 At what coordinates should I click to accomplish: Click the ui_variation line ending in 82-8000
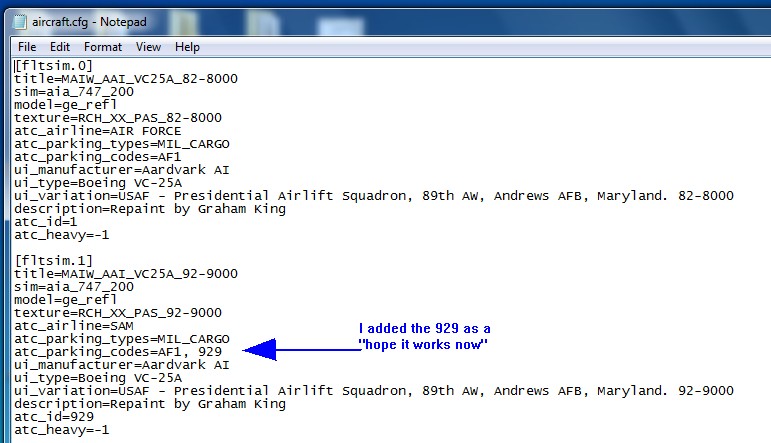[374, 196]
